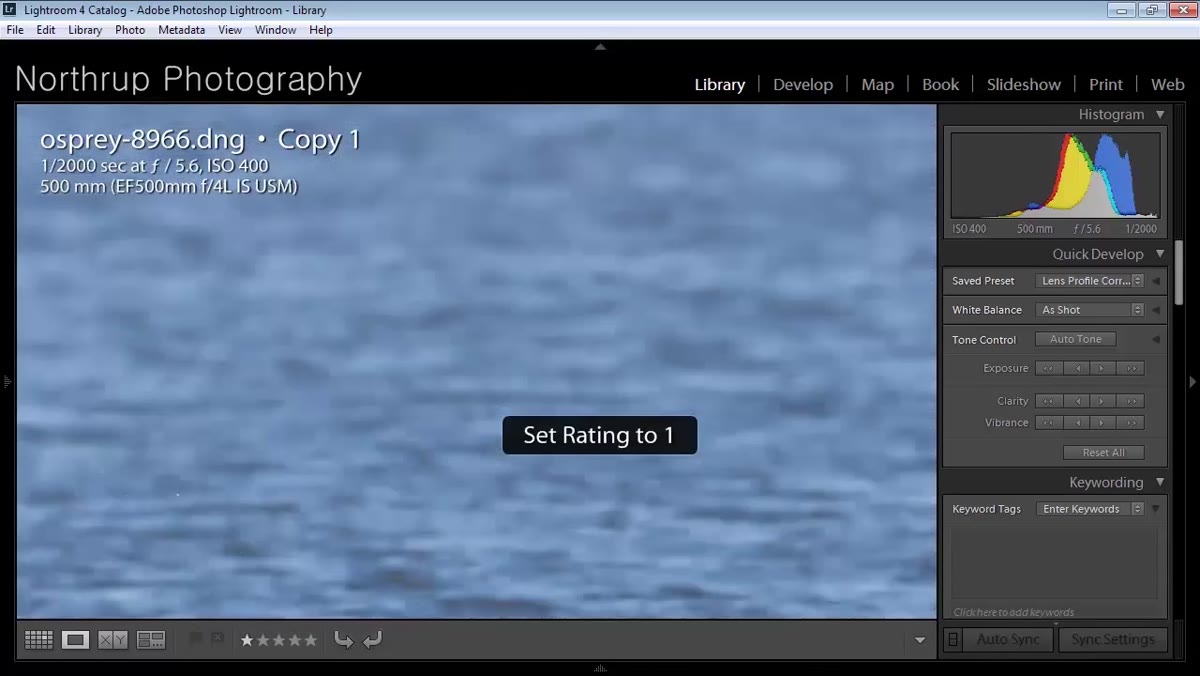1200x676 pixels.
Task: Click the osprey water photo
Action: 476,361
